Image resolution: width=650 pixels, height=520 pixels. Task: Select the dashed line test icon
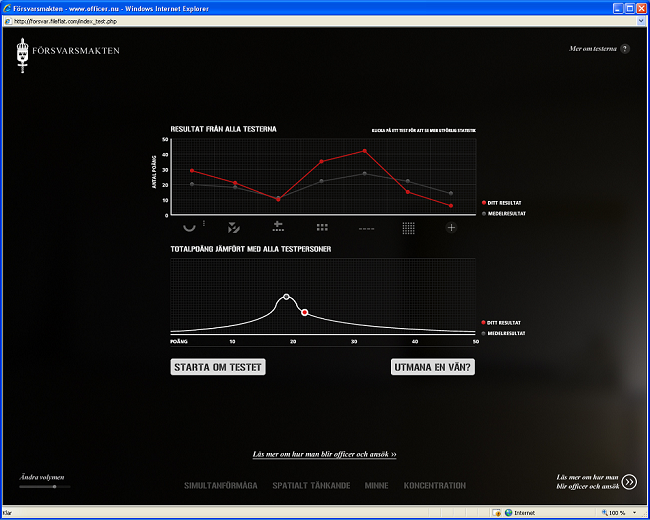pos(366,229)
